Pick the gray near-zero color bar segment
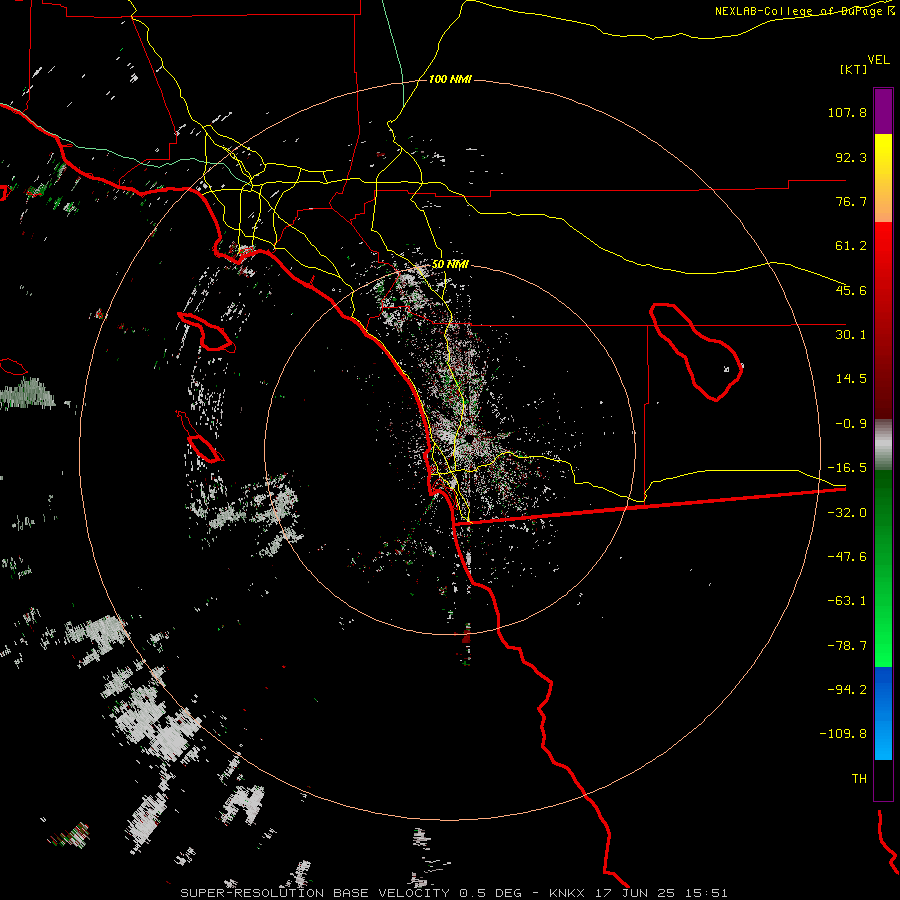 [x=883, y=445]
